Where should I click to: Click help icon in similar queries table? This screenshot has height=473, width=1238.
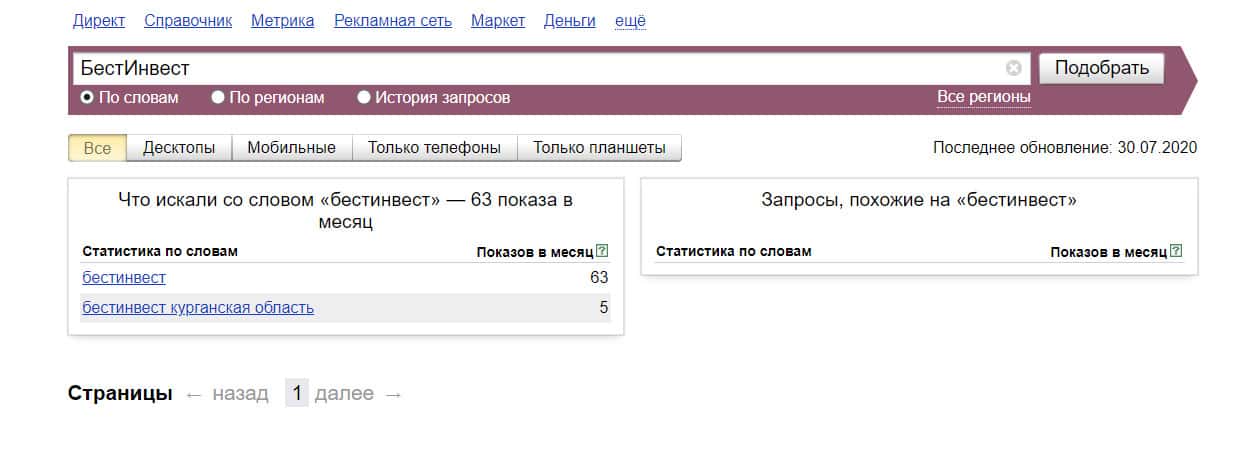tap(1176, 251)
